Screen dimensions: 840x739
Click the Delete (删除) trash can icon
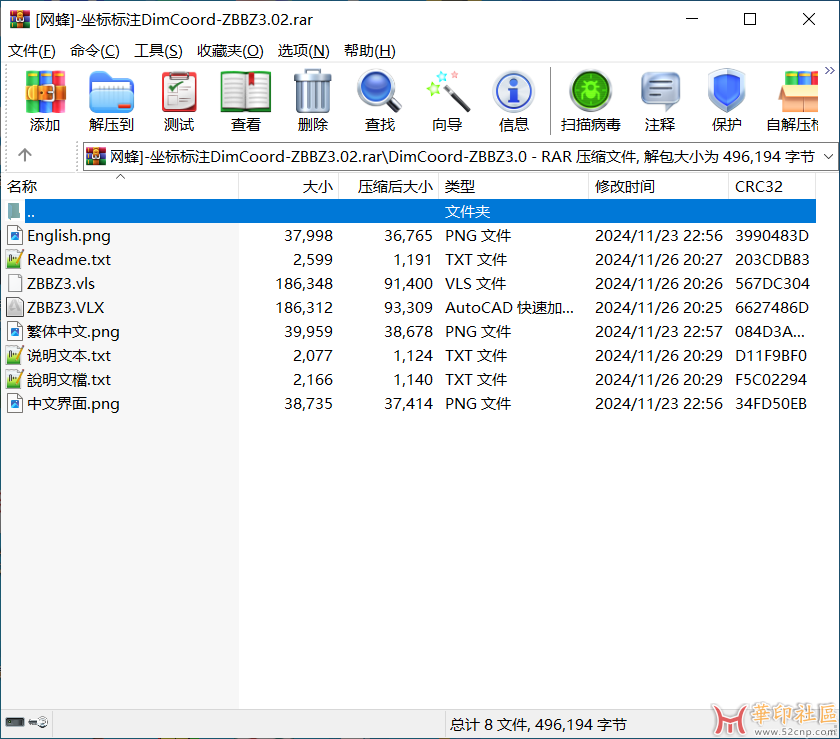click(x=313, y=91)
